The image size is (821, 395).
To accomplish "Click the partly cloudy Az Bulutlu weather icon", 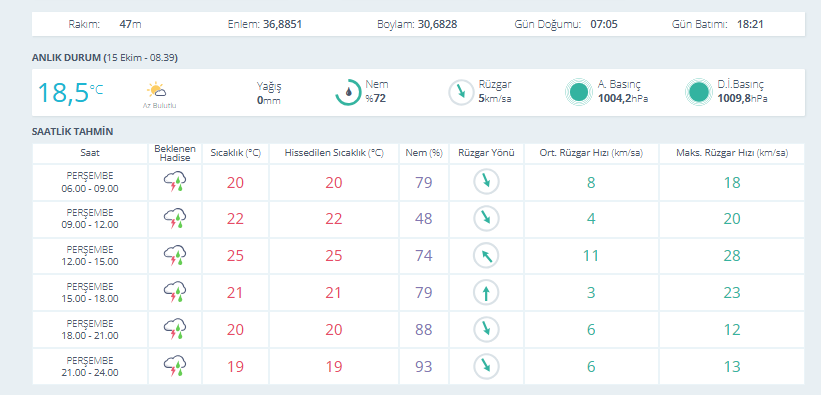I will [157, 90].
